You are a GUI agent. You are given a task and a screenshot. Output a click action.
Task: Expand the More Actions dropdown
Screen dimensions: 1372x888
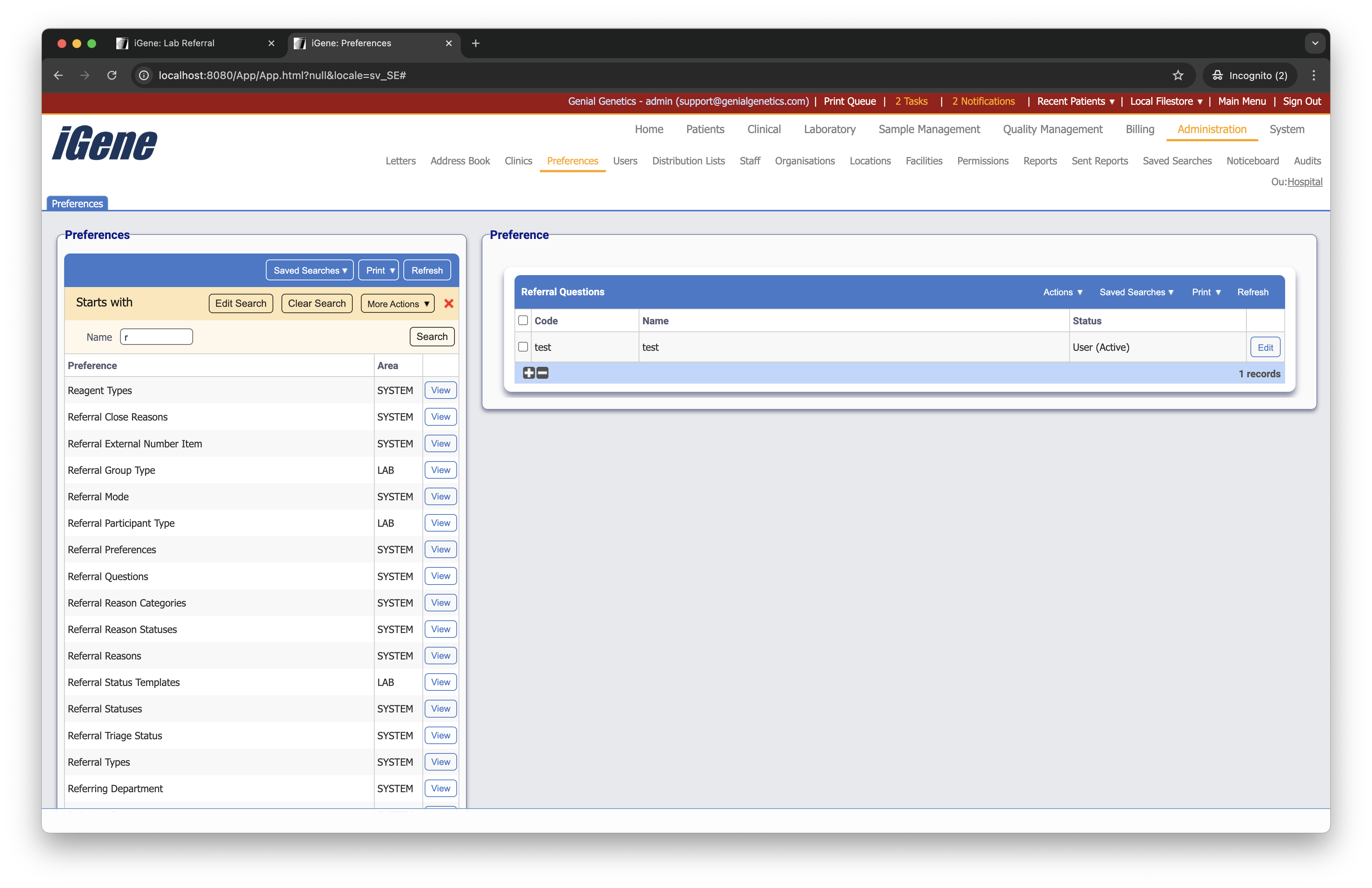pos(398,304)
